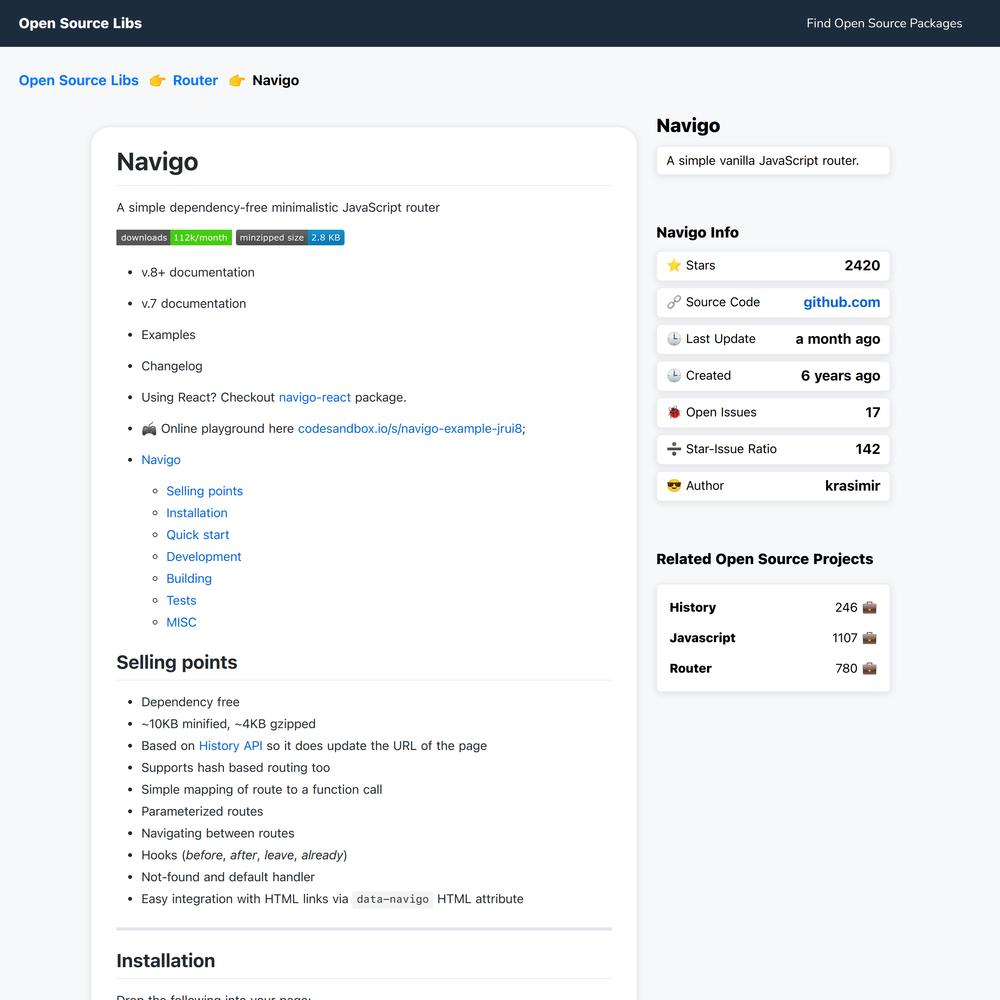Click the division icon beside Star-Issue Ratio
1000x1000 pixels.
pos(673,449)
